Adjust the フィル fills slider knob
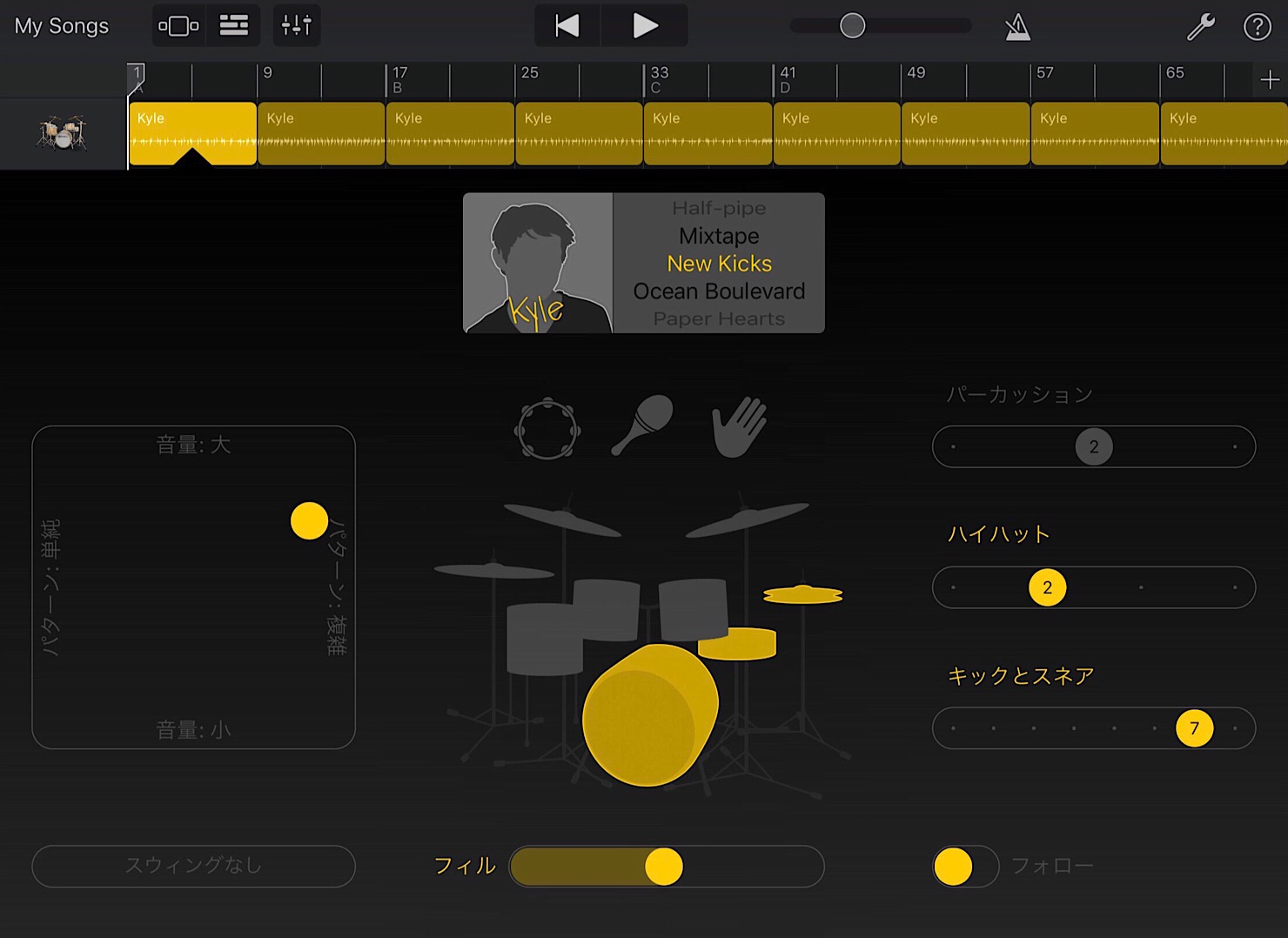Screen dimensions: 1288x938 [664, 867]
